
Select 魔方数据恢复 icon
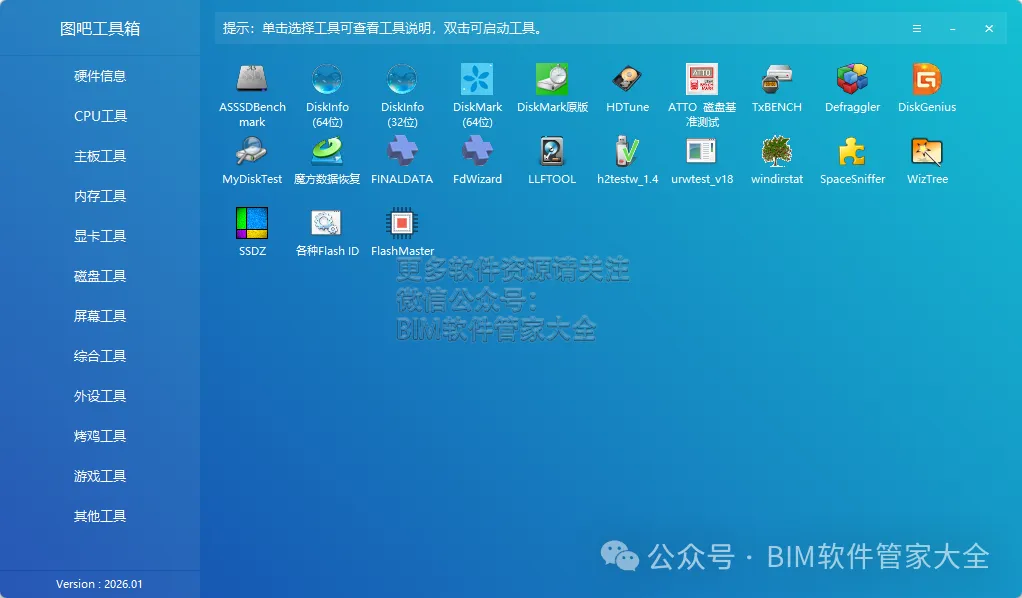click(x=327, y=151)
